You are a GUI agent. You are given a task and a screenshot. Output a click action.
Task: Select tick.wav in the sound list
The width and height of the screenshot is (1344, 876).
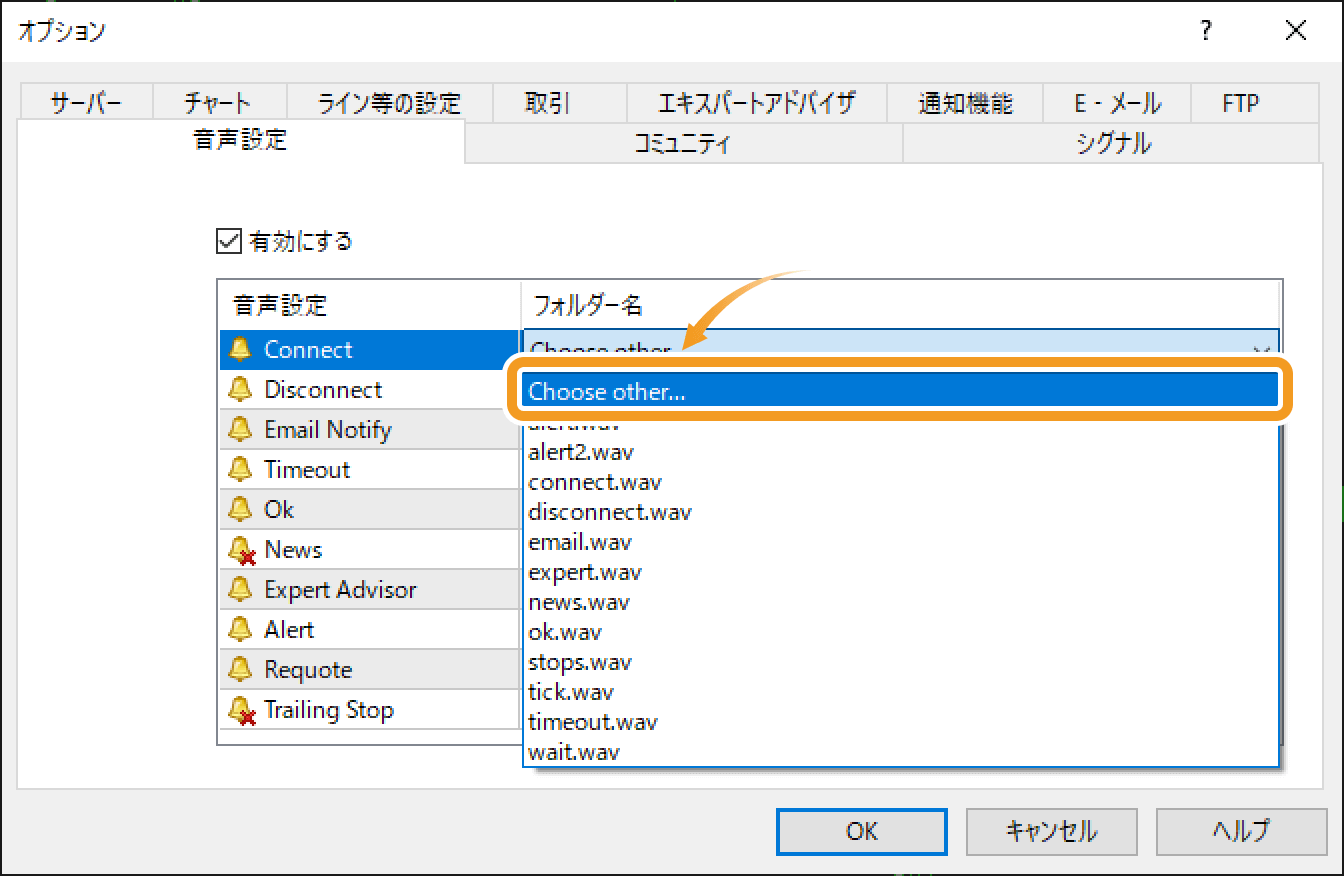[x=570, y=691]
